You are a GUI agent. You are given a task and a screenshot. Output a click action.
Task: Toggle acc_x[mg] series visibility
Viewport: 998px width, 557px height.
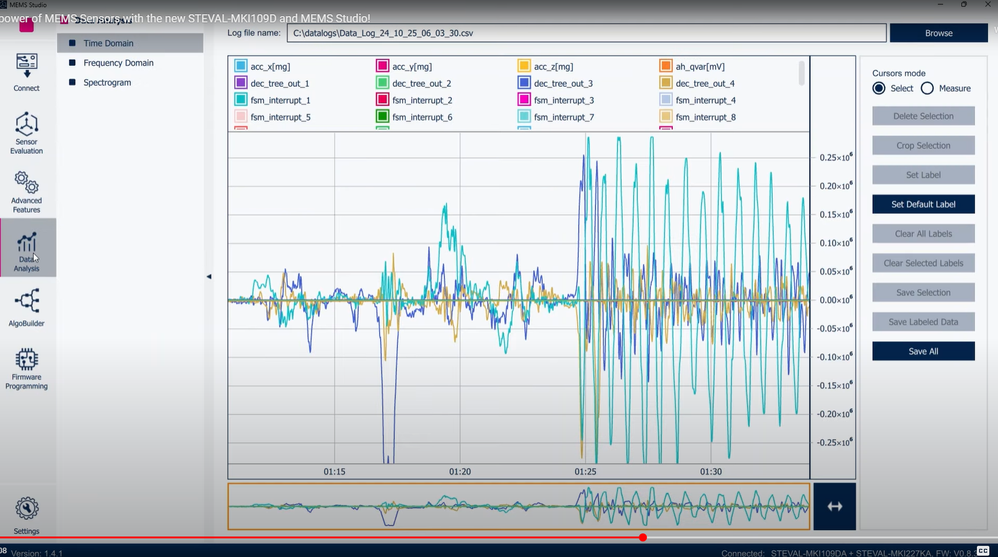(241, 66)
